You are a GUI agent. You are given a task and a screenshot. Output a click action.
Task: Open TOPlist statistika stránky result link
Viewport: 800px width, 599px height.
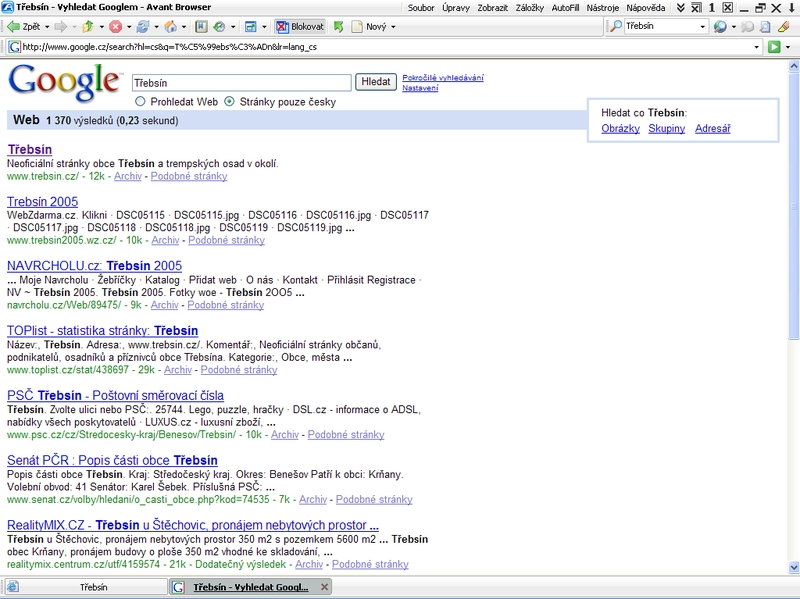(103, 331)
